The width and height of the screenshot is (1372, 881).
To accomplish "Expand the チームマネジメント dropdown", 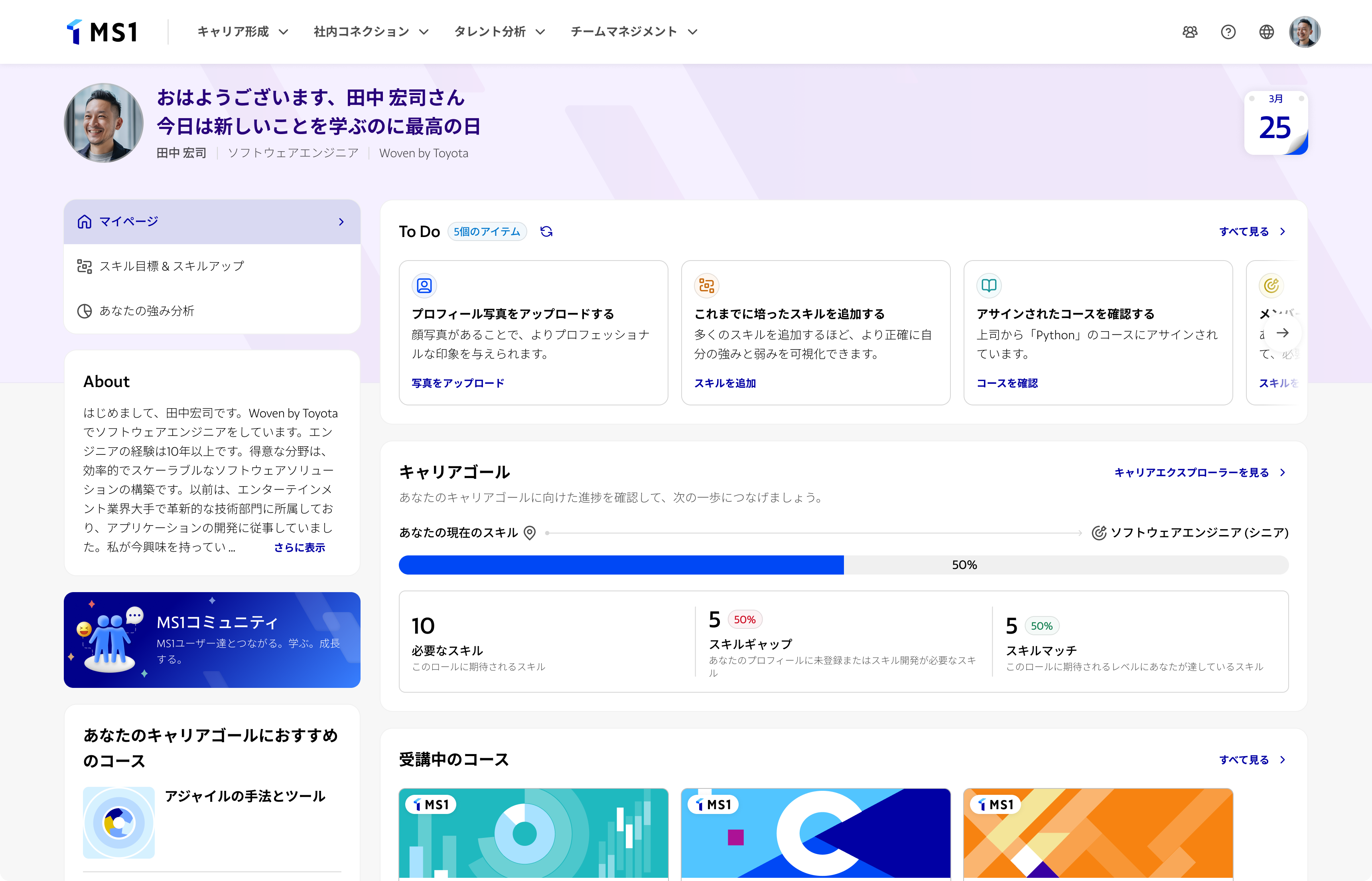I will click(x=635, y=32).
